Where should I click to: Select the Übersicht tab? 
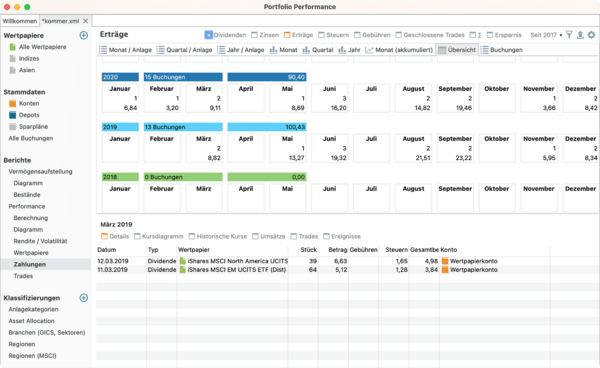click(x=457, y=50)
